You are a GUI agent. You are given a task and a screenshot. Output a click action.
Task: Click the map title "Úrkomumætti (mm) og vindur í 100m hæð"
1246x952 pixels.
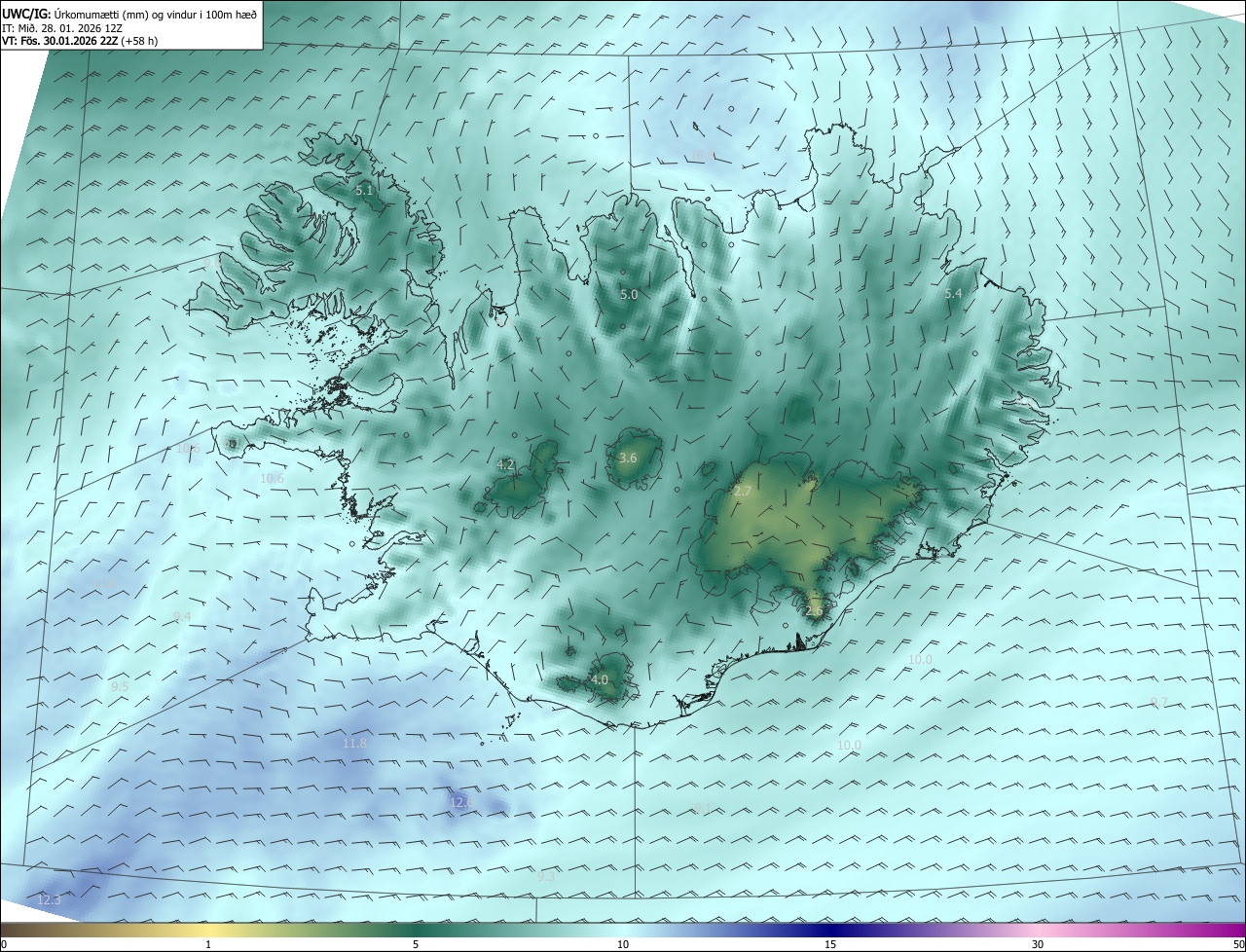tap(156, 15)
